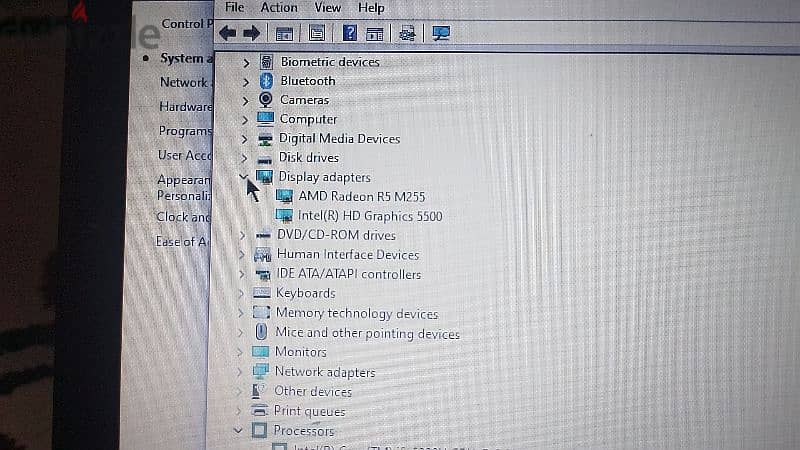Screen dimensions: 800x450
Task: Select the AMD Radeon R5 M255 entry
Action: (362, 196)
